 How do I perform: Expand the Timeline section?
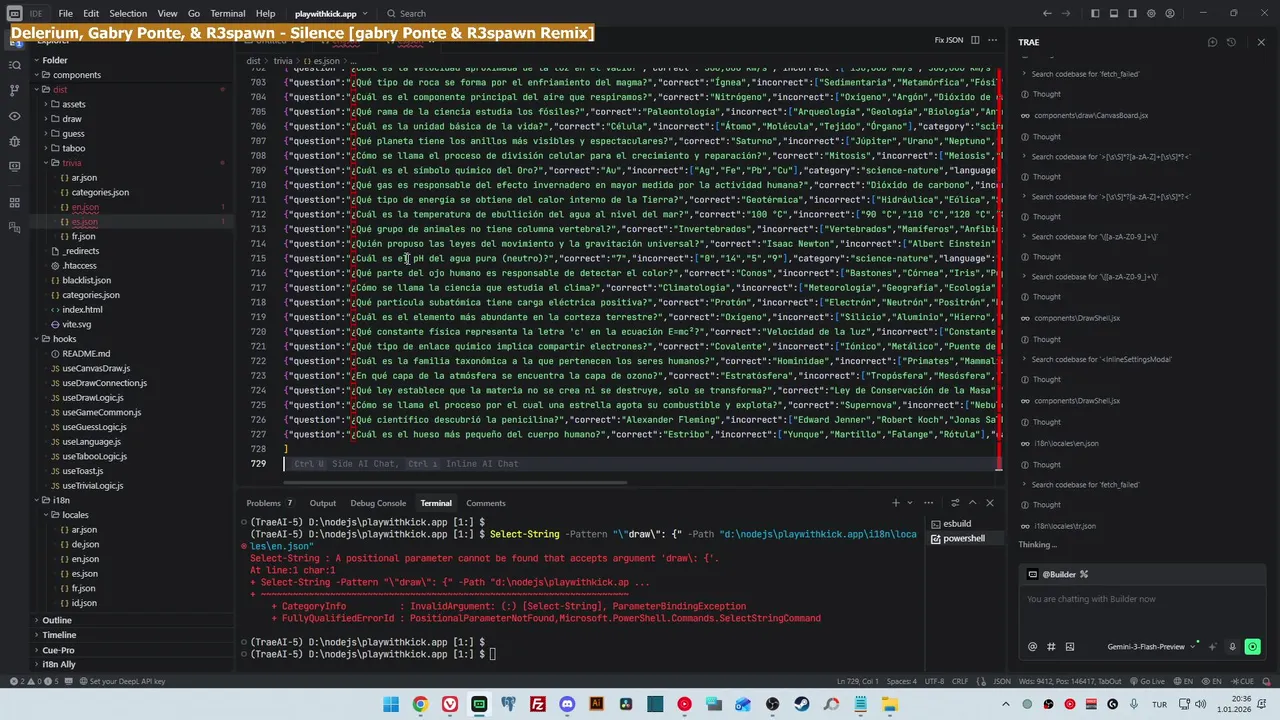pos(59,635)
